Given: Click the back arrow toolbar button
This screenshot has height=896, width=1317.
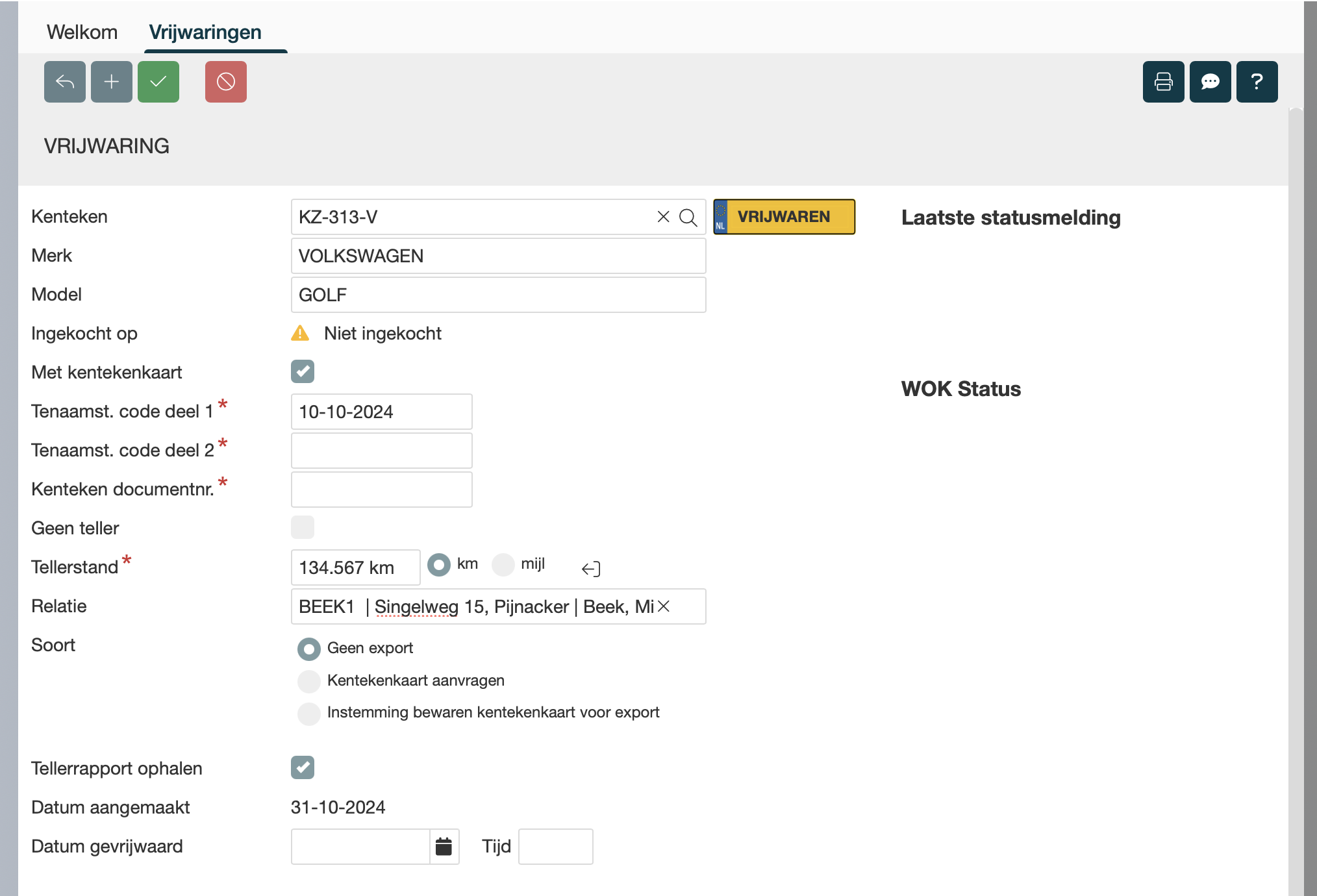Looking at the screenshot, I should pos(65,82).
